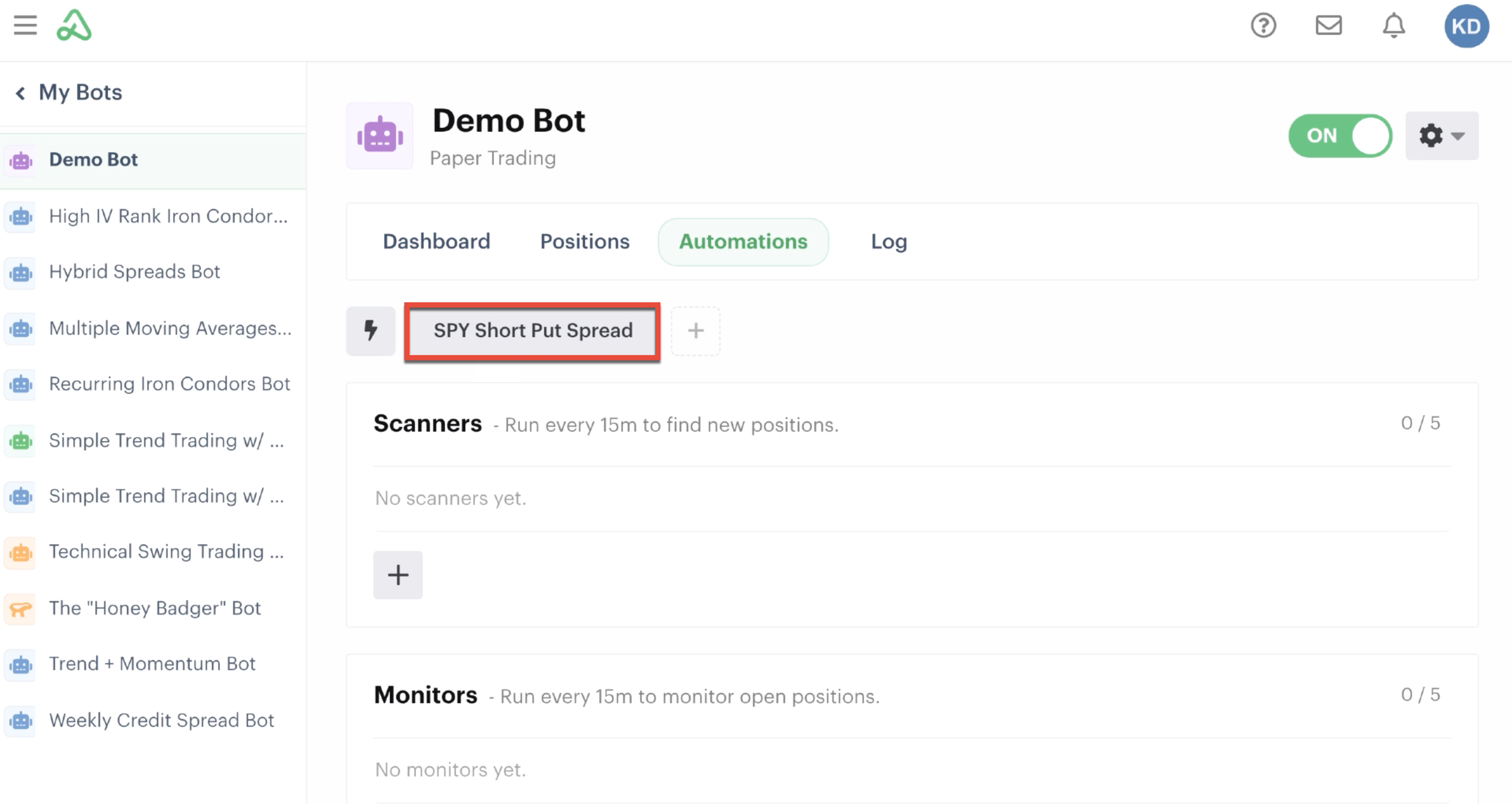
Task: Open the notifications bell
Action: pyautogui.click(x=1393, y=25)
